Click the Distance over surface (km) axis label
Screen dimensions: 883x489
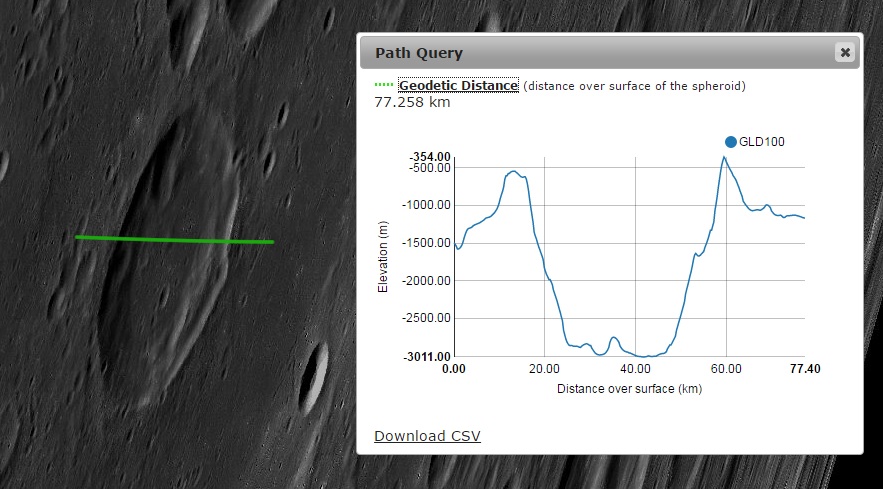coord(629,389)
